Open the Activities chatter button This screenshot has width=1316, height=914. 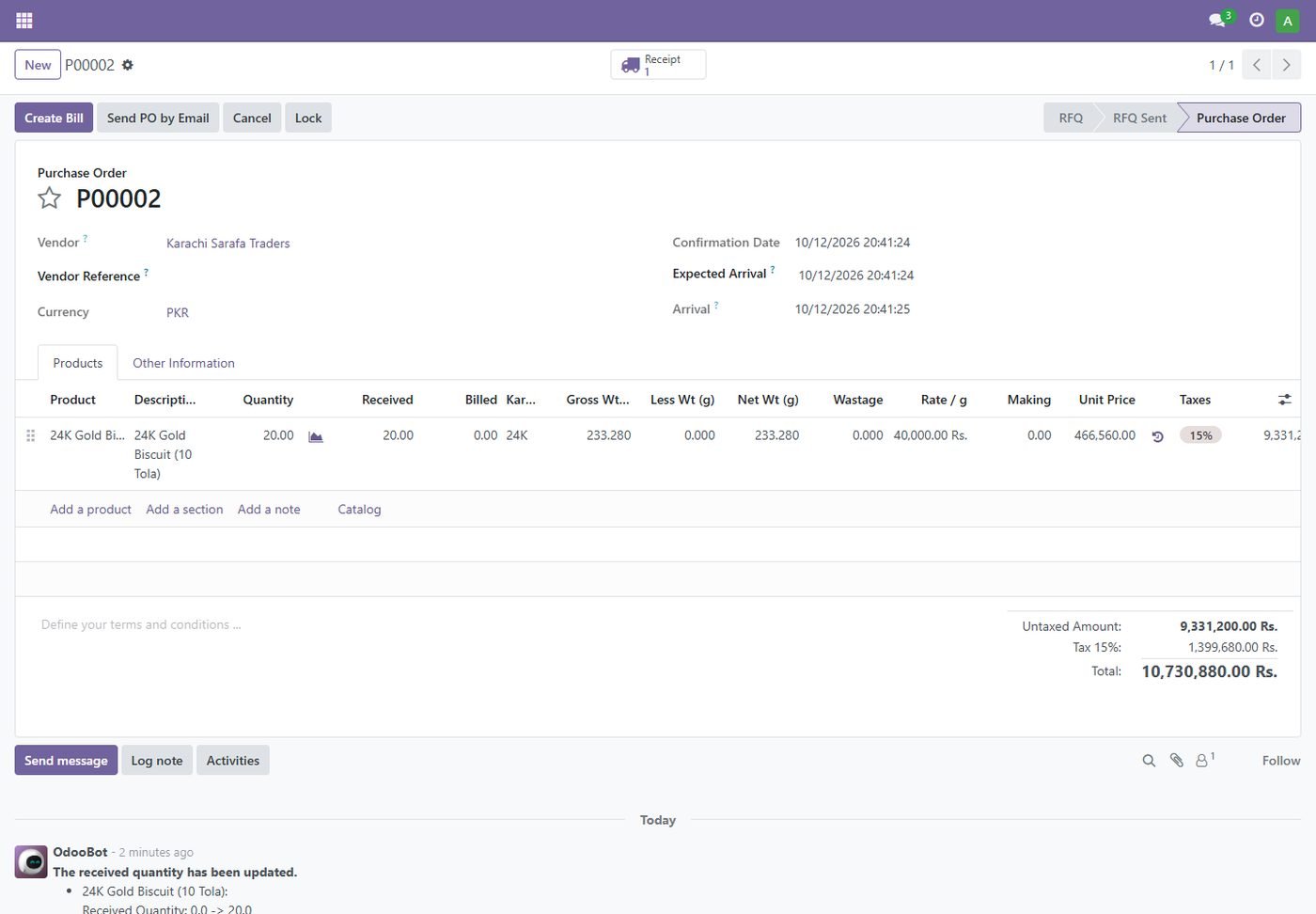click(x=233, y=761)
